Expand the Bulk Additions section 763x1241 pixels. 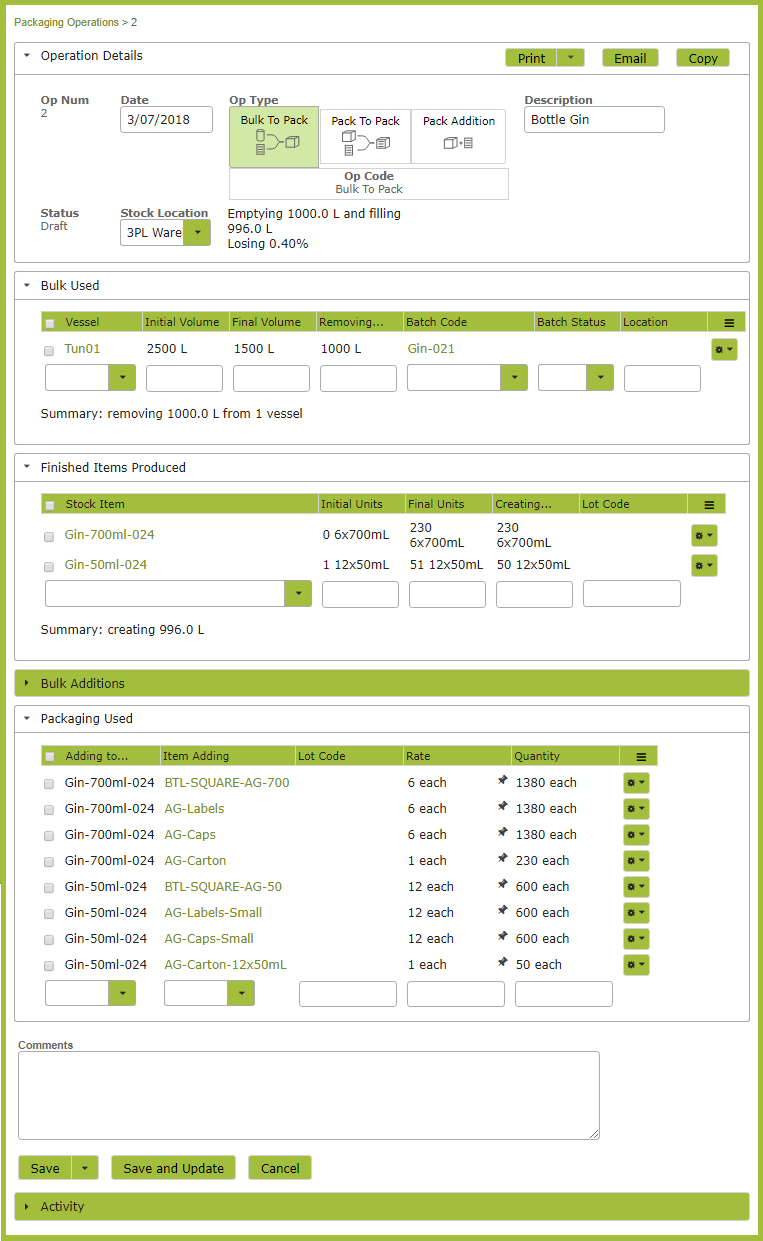382,683
